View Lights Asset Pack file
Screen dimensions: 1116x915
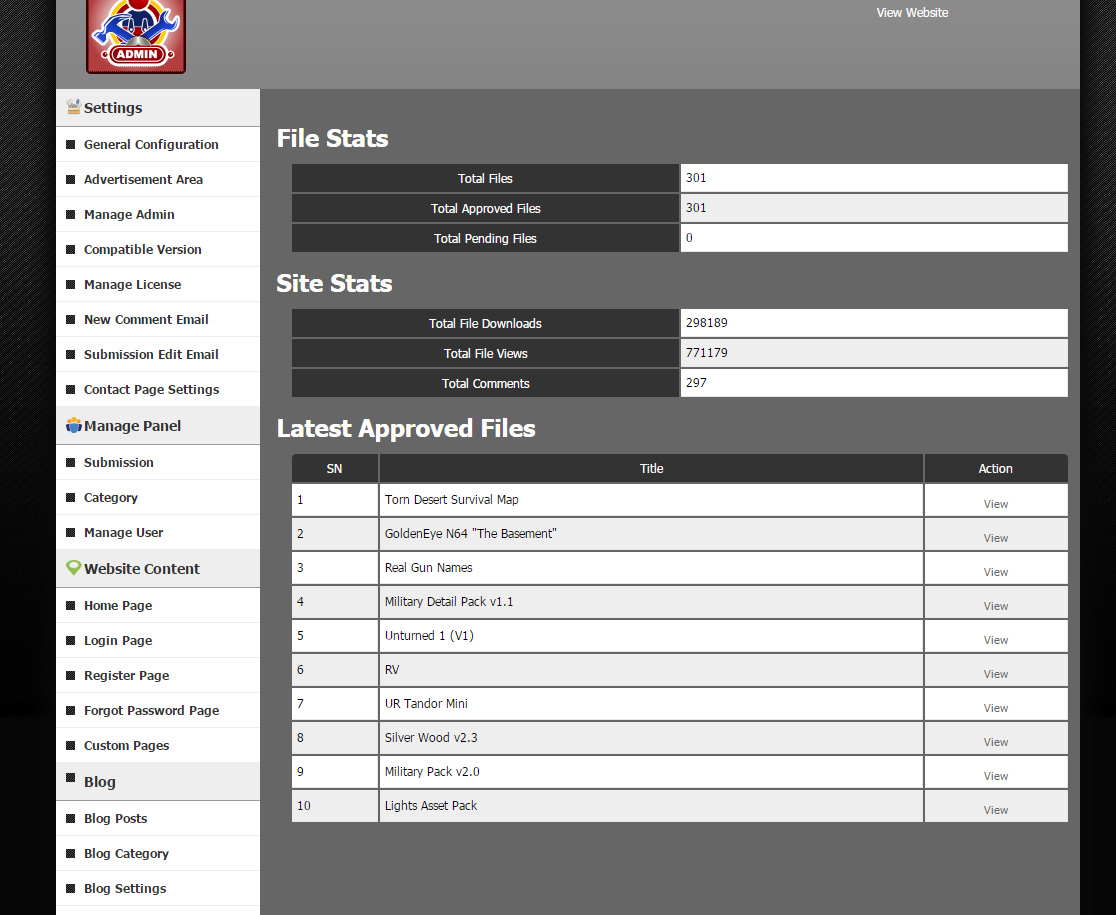point(995,810)
